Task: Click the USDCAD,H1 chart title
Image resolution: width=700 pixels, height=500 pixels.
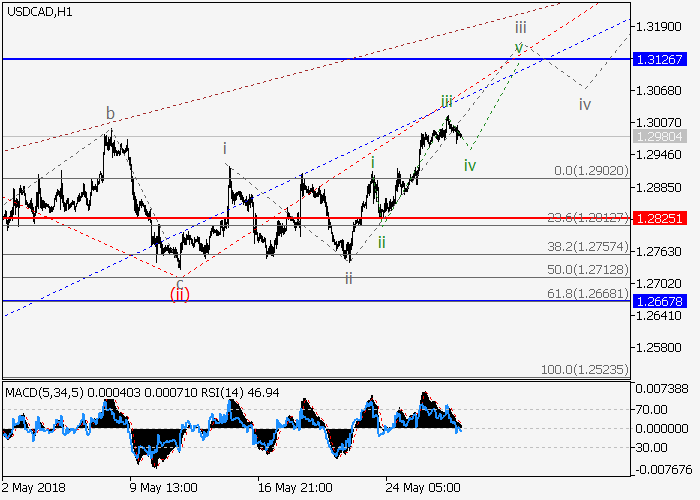Action: (x=38, y=11)
